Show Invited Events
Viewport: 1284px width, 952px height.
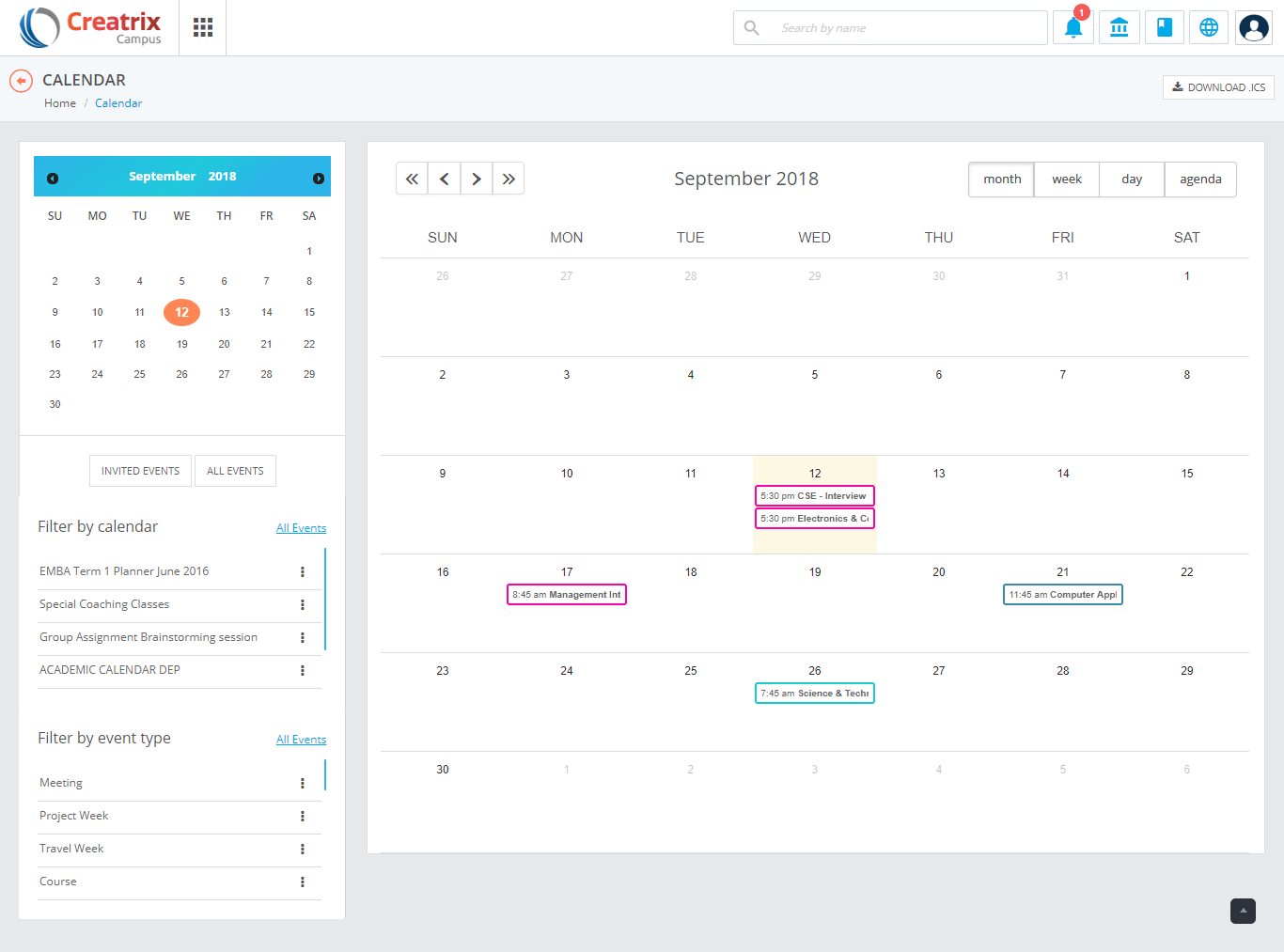(x=141, y=471)
